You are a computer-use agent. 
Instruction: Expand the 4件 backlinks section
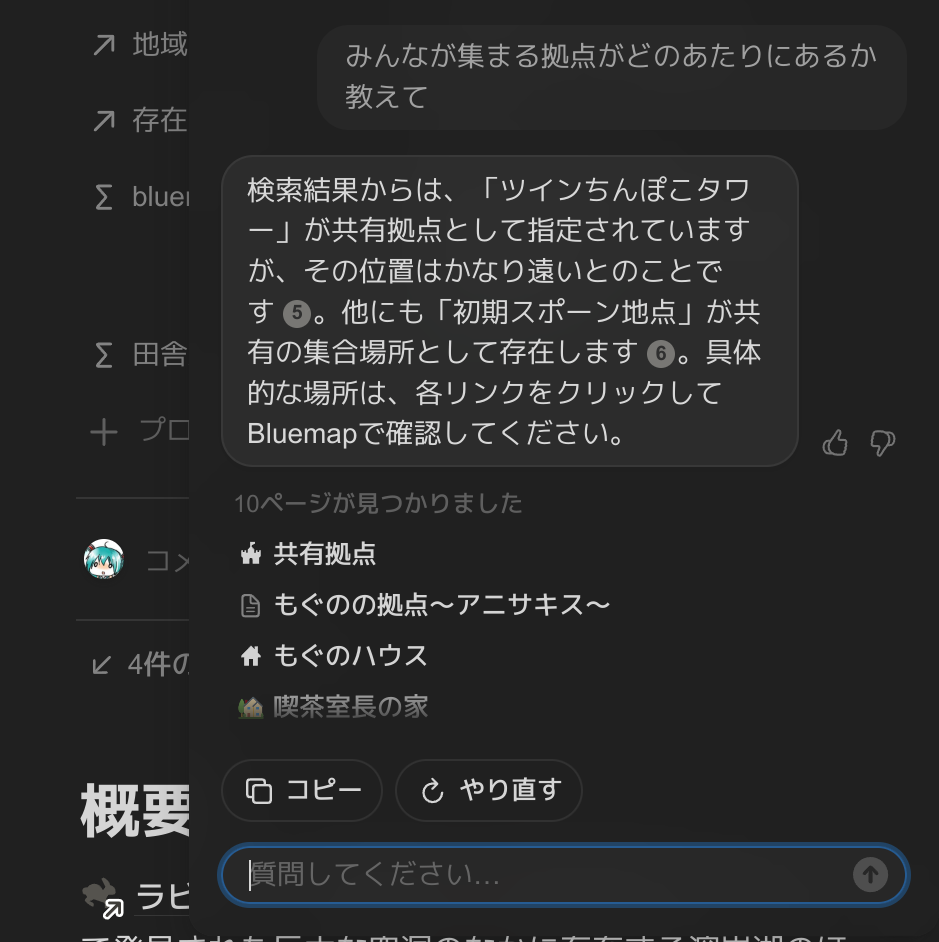coord(140,664)
